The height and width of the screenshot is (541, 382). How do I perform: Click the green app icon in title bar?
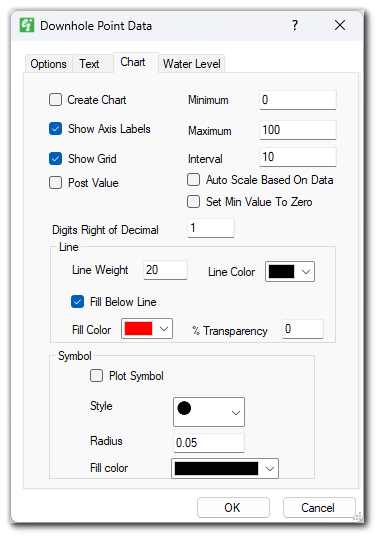click(27, 25)
